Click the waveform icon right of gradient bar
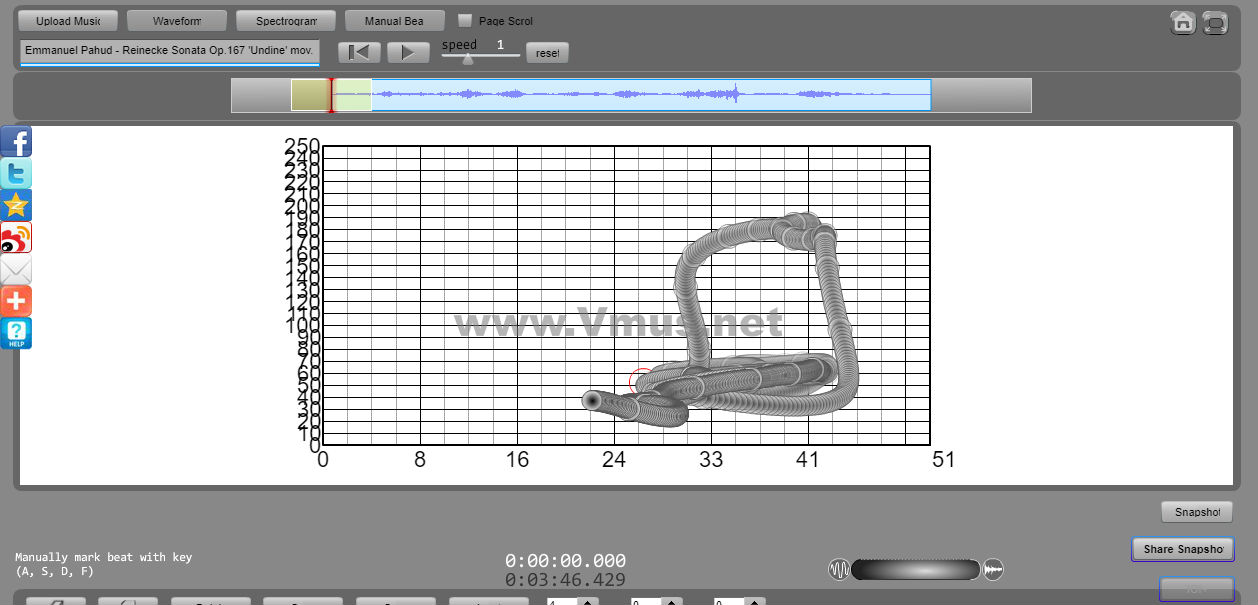Image resolution: width=1258 pixels, height=605 pixels. pyautogui.click(x=993, y=569)
